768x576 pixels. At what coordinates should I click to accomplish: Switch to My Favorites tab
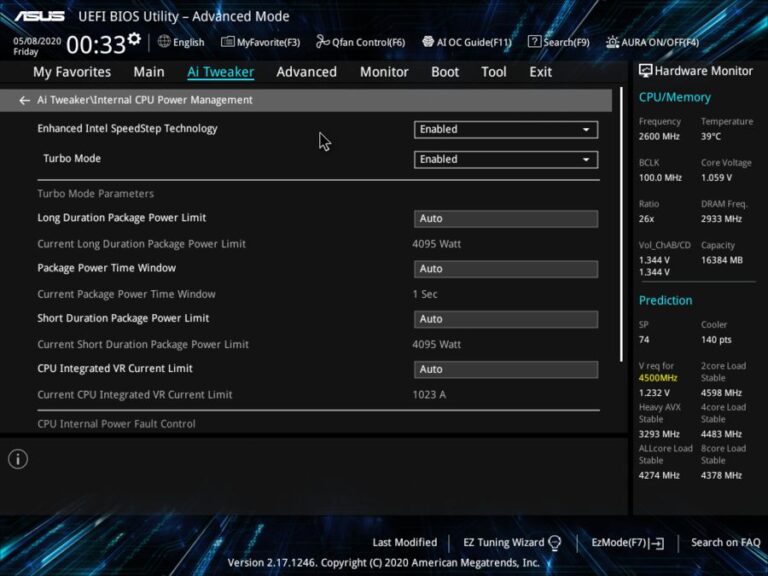[72, 72]
